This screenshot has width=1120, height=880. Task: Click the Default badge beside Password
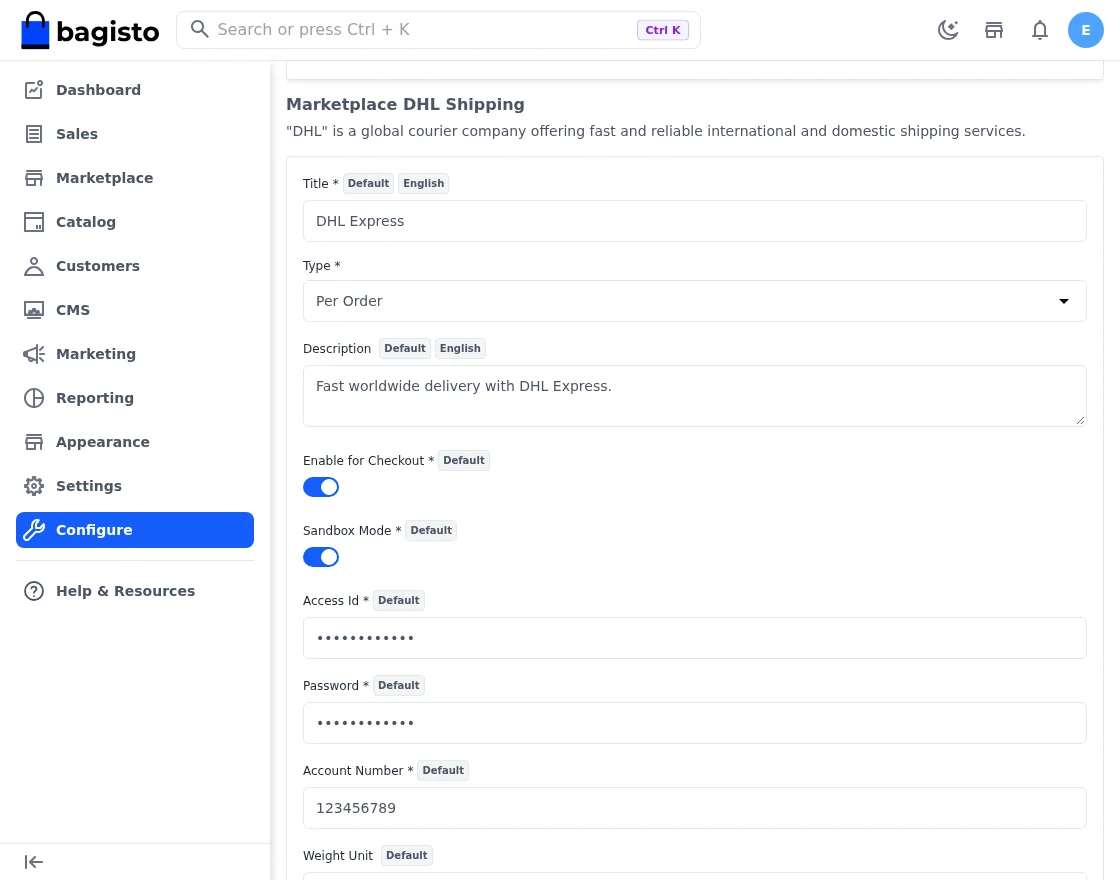pos(399,686)
